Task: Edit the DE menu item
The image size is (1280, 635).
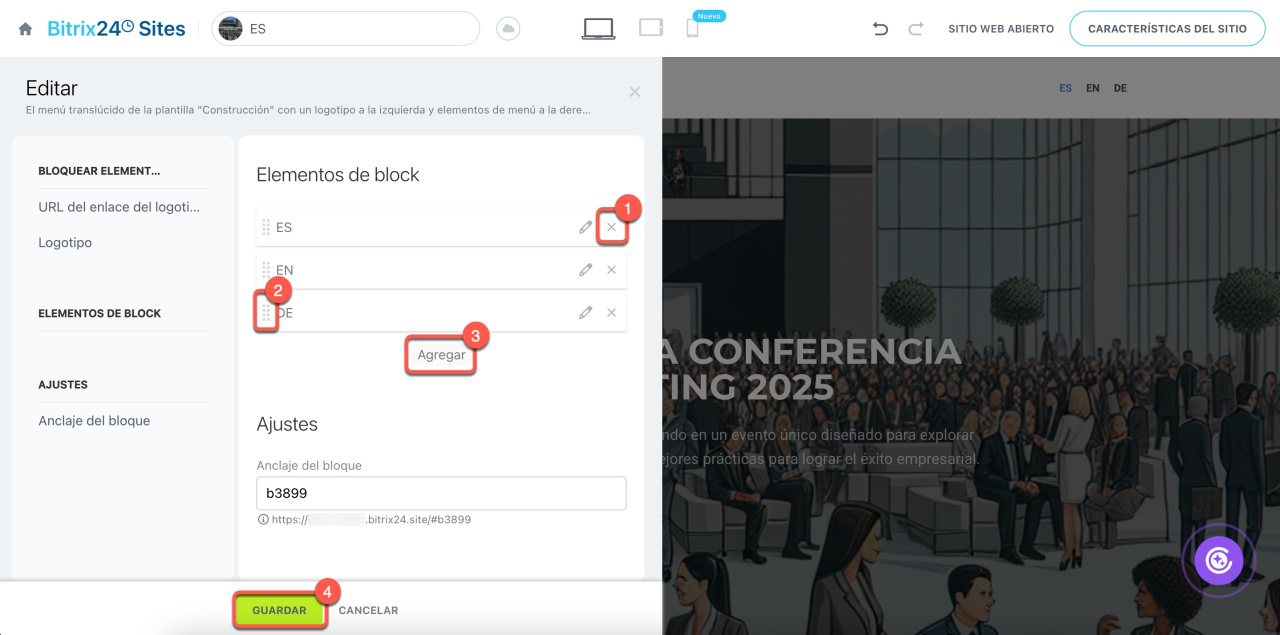Action: click(585, 313)
